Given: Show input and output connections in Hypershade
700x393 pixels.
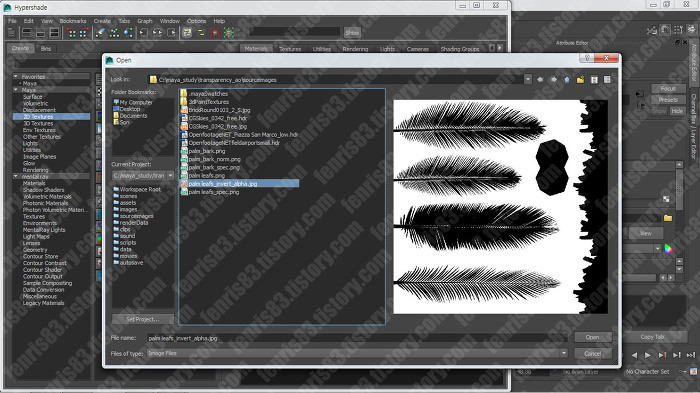Looking at the screenshot, I should [x=158, y=33].
